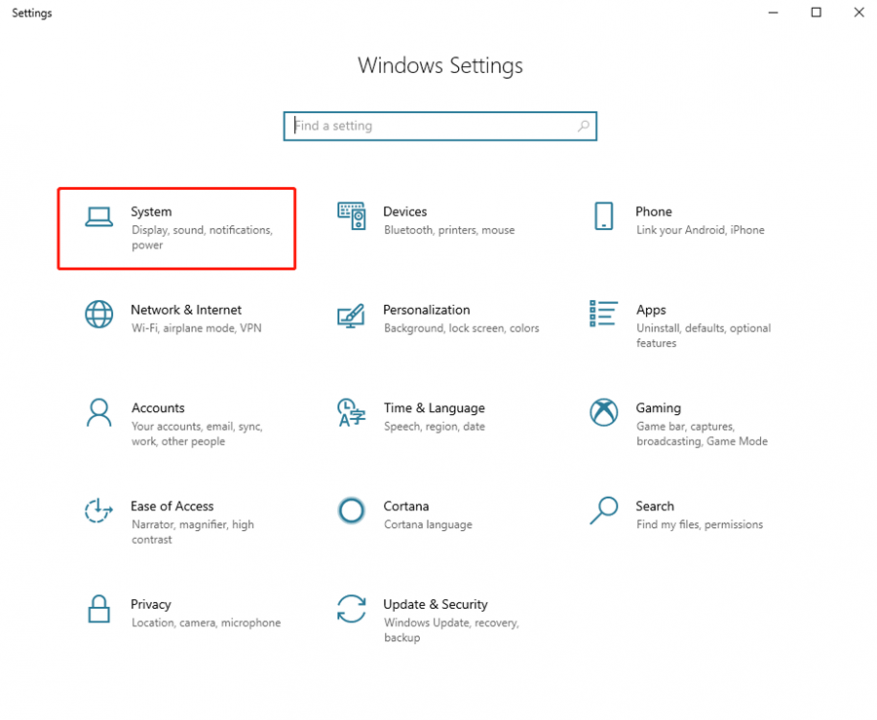This screenshot has width=877, height=720.
Task: Click 'Windows Update, recovery, backup' description
Action: pos(451,630)
